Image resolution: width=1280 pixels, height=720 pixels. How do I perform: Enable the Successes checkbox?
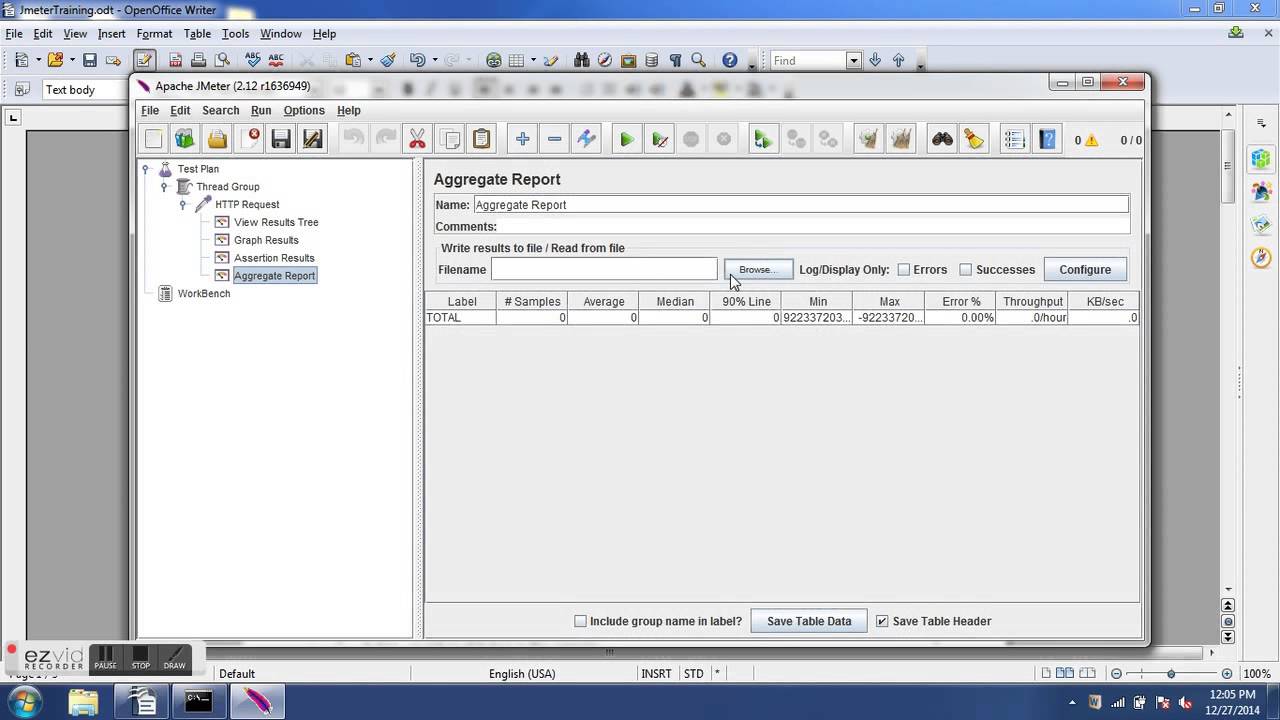[x=966, y=270]
